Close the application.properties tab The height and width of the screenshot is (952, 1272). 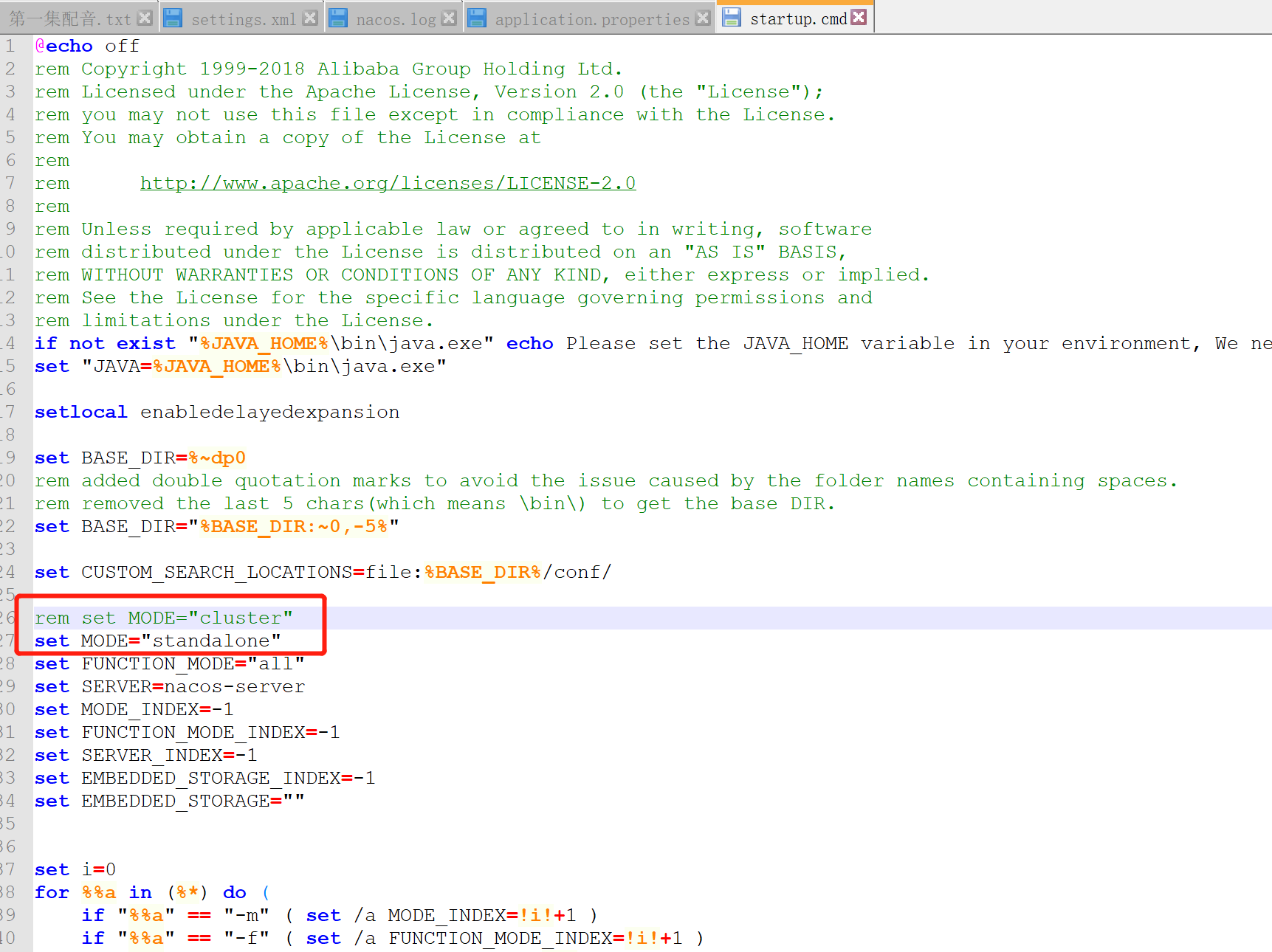click(703, 17)
